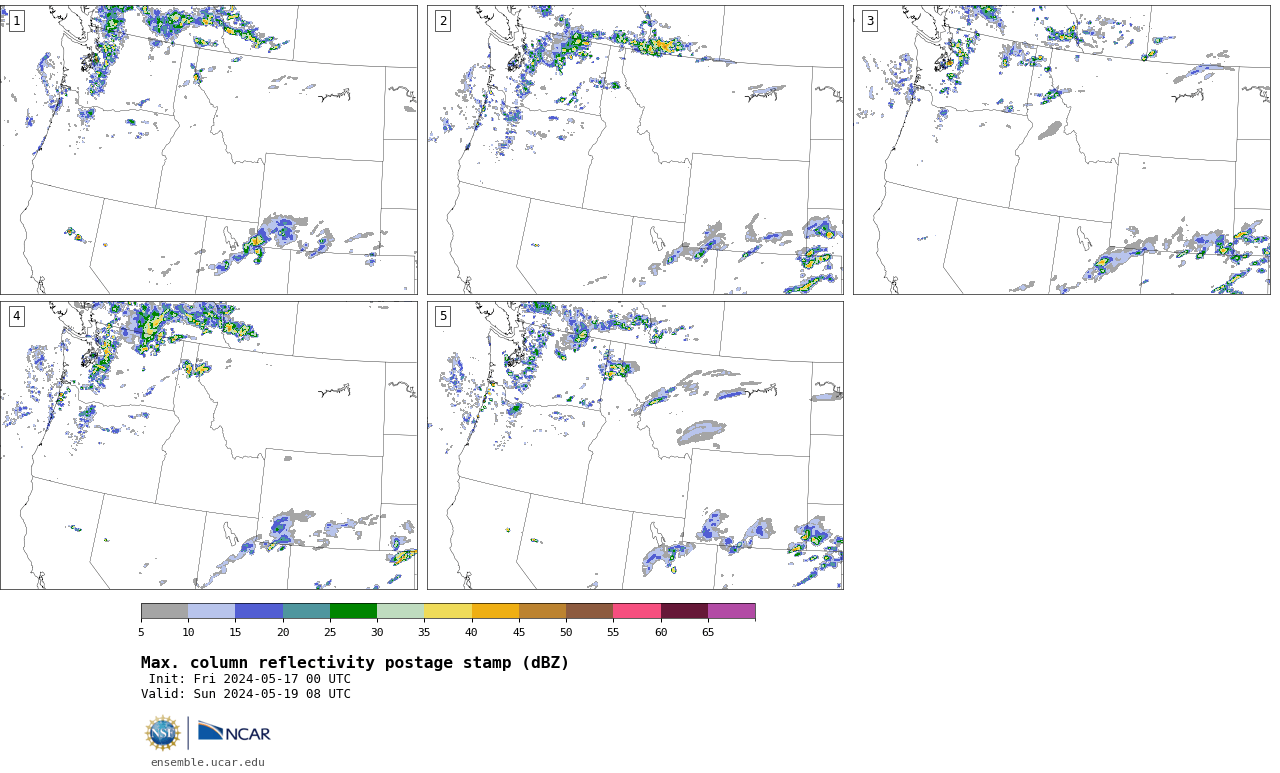This screenshot has width=1280, height=773.
Task: Click the NSF logo icon
Action: (163, 733)
